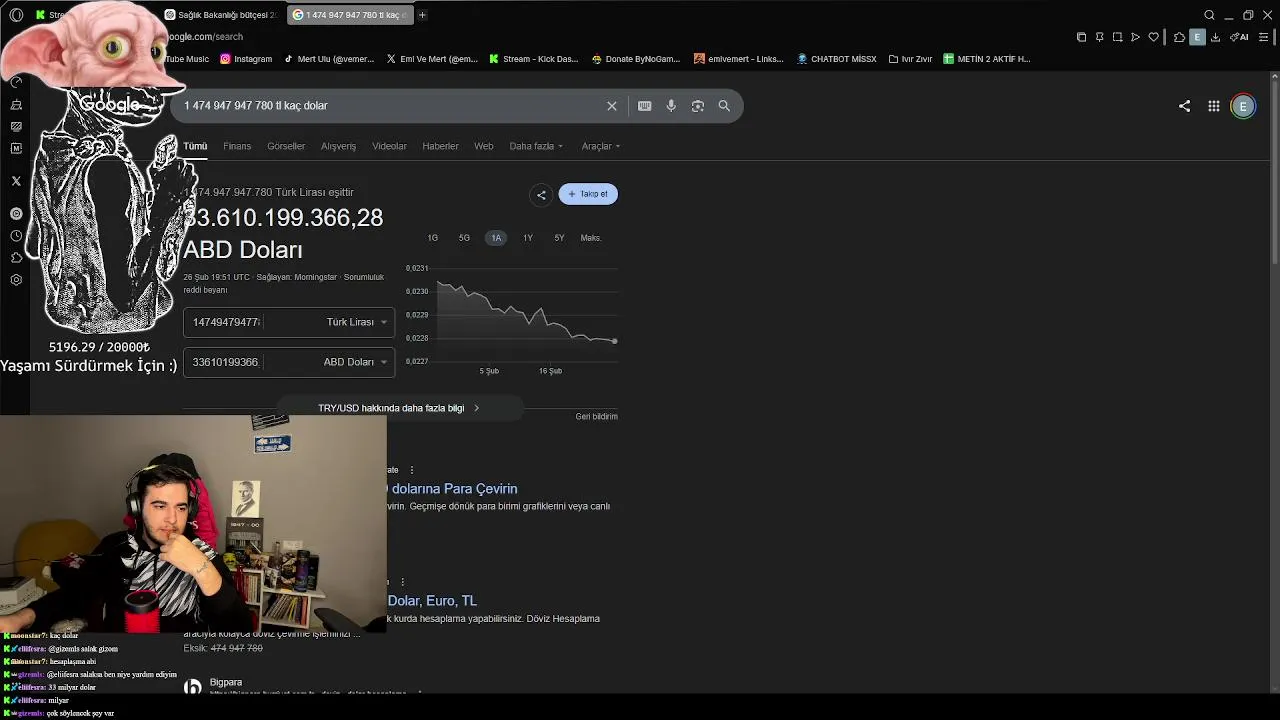
Task: Open the Görseller search filter
Action: pyautogui.click(x=286, y=146)
